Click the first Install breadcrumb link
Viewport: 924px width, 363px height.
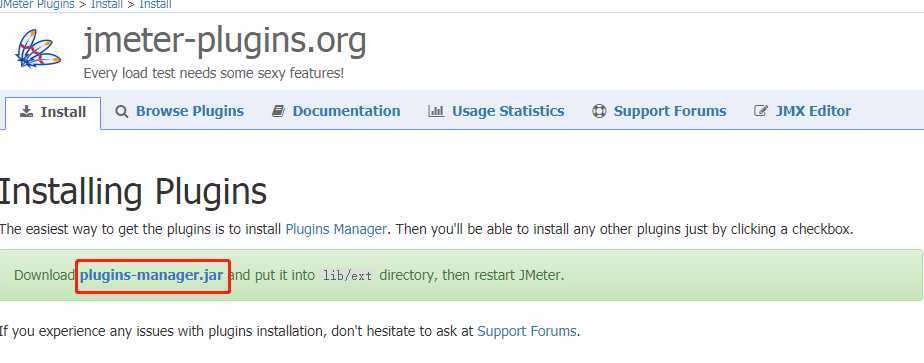tap(107, 5)
